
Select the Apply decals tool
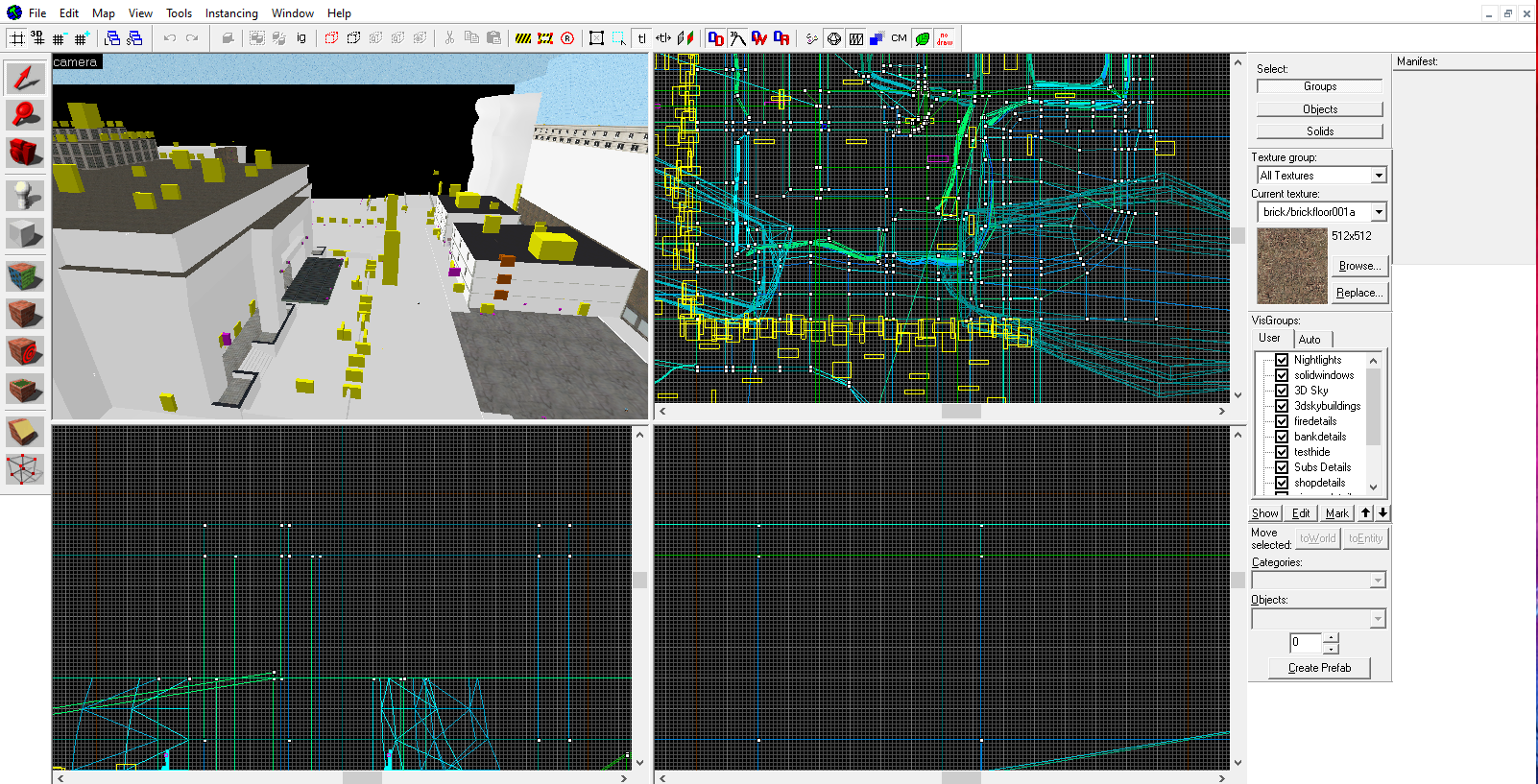(x=25, y=351)
